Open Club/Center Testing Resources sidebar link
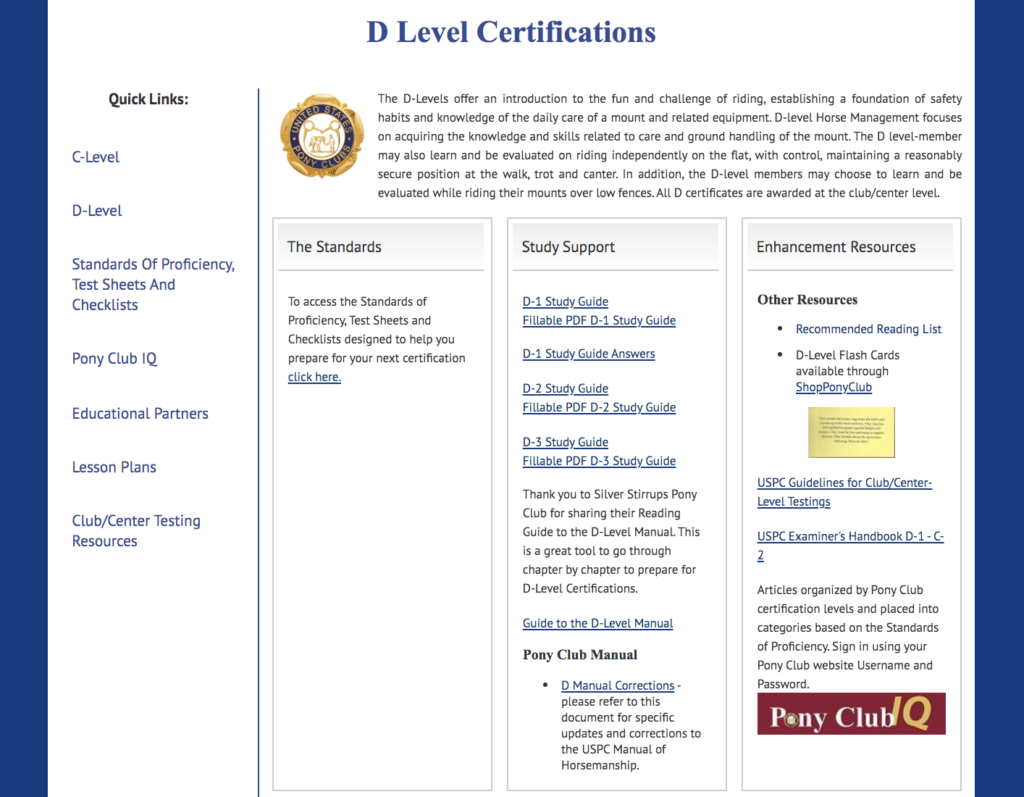This screenshot has height=797, width=1024. pos(136,530)
